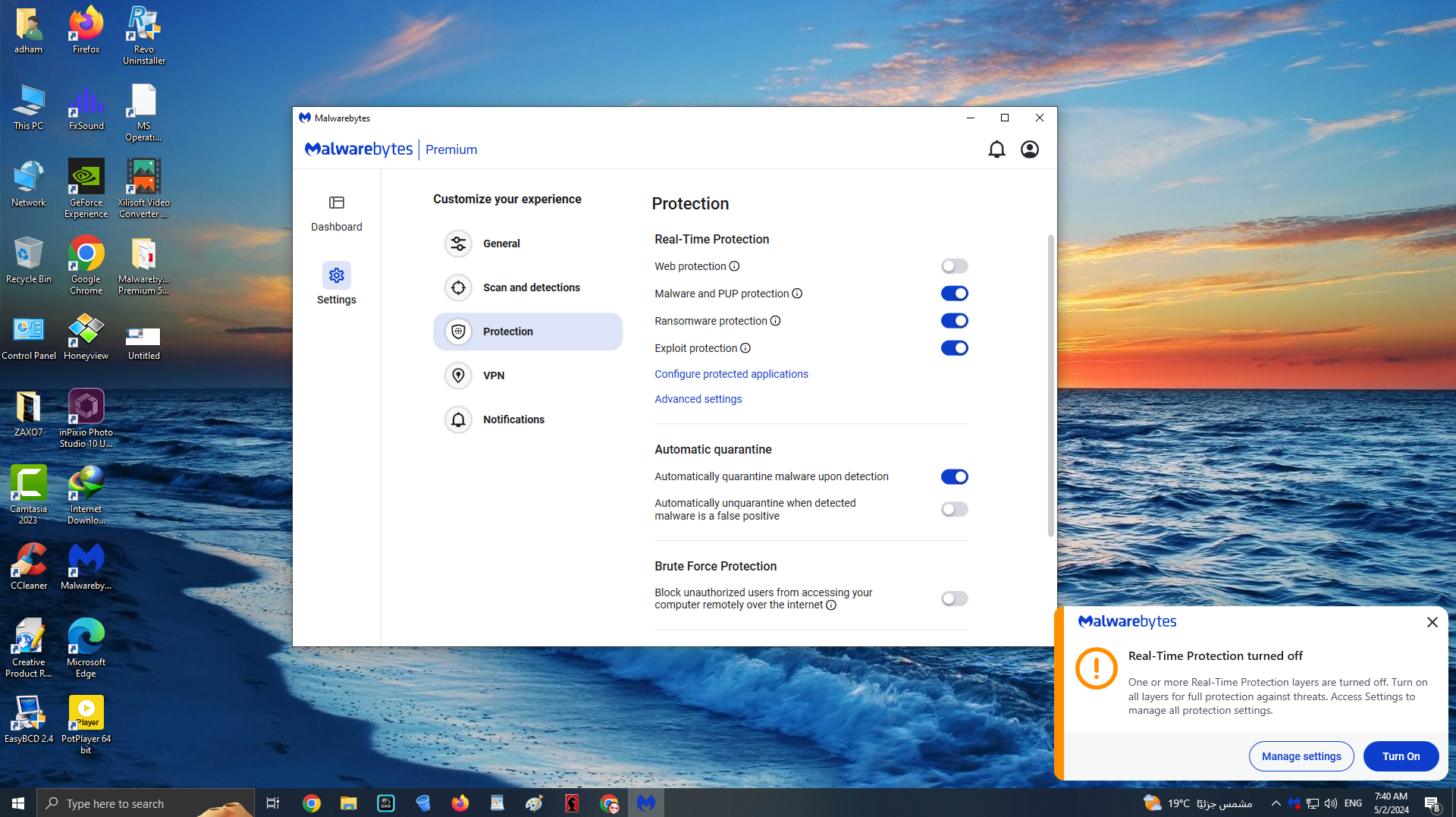Click the Malwarebytes taskbar icon
This screenshot has height=817, width=1456.
point(646,803)
